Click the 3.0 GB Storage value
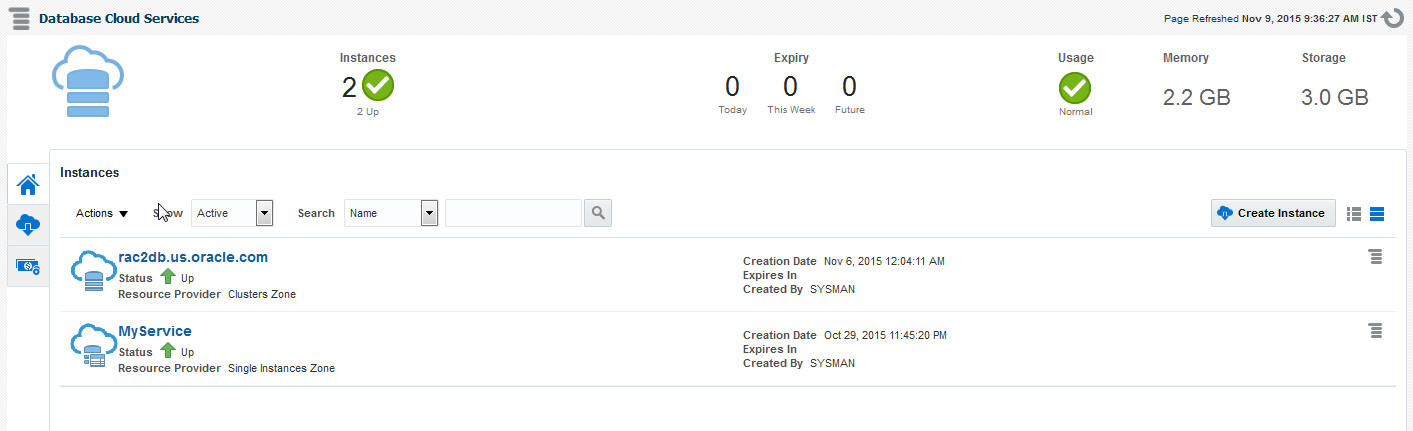This screenshot has width=1413, height=431. point(1334,97)
